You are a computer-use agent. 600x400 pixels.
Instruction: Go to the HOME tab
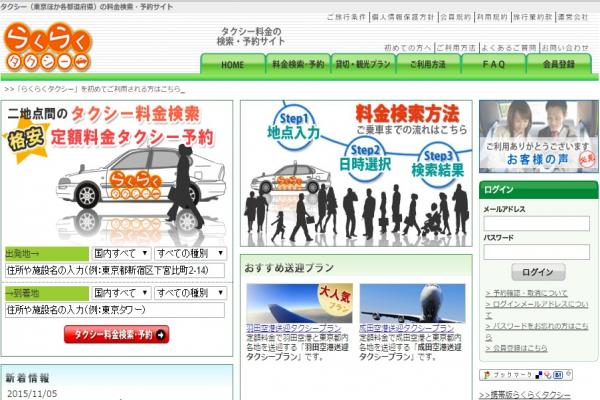click(x=233, y=64)
